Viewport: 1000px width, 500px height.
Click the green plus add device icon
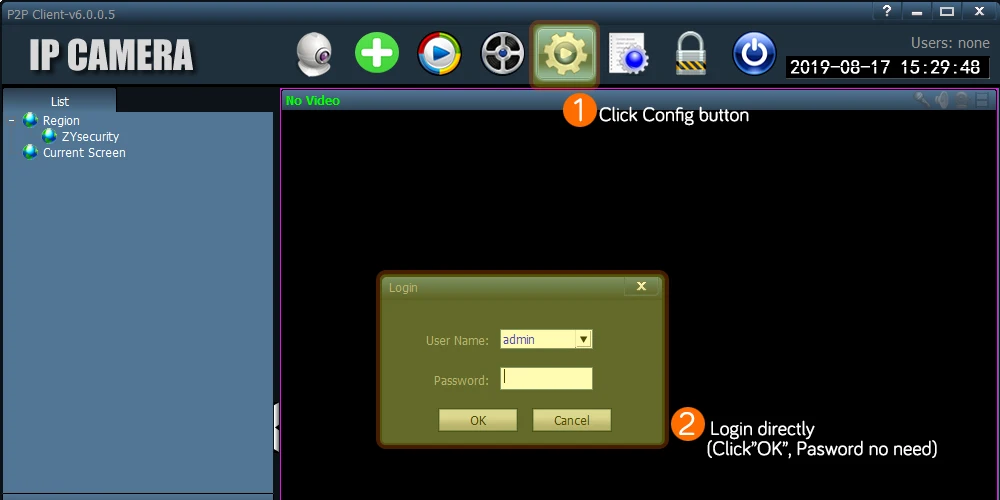pyautogui.click(x=377, y=53)
